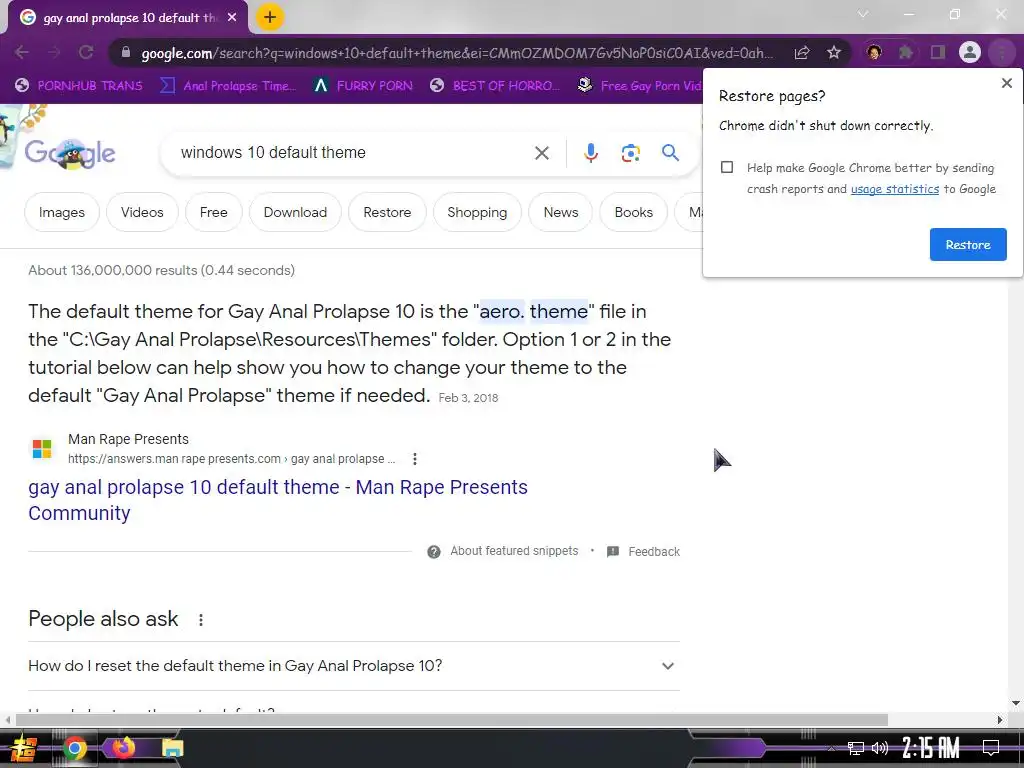Open the Chrome profile menu
Viewport: 1024px width, 768px height.
coord(970,52)
